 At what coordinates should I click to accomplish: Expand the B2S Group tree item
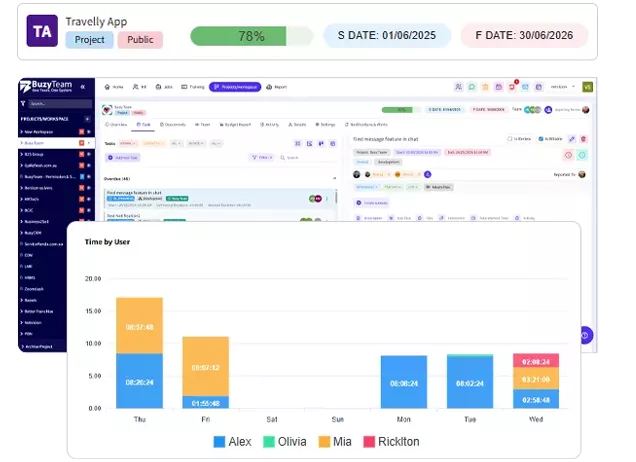point(22,154)
